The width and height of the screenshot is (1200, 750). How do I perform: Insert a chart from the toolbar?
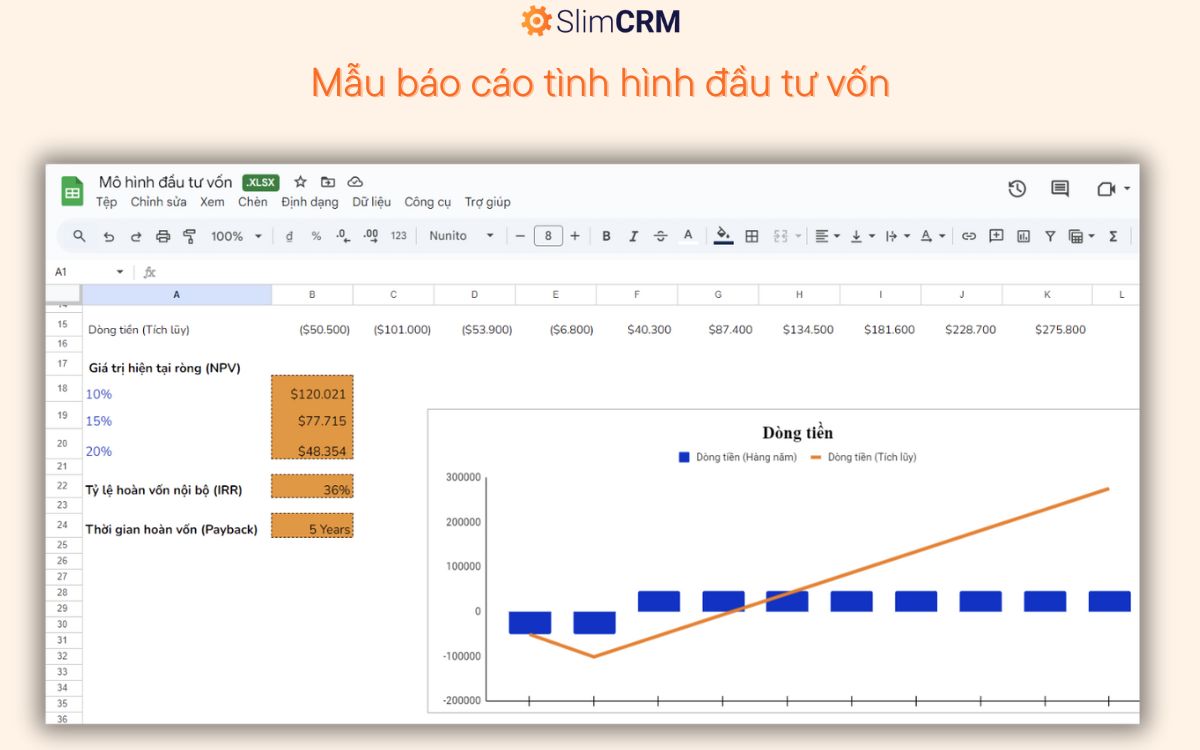click(x=1022, y=236)
